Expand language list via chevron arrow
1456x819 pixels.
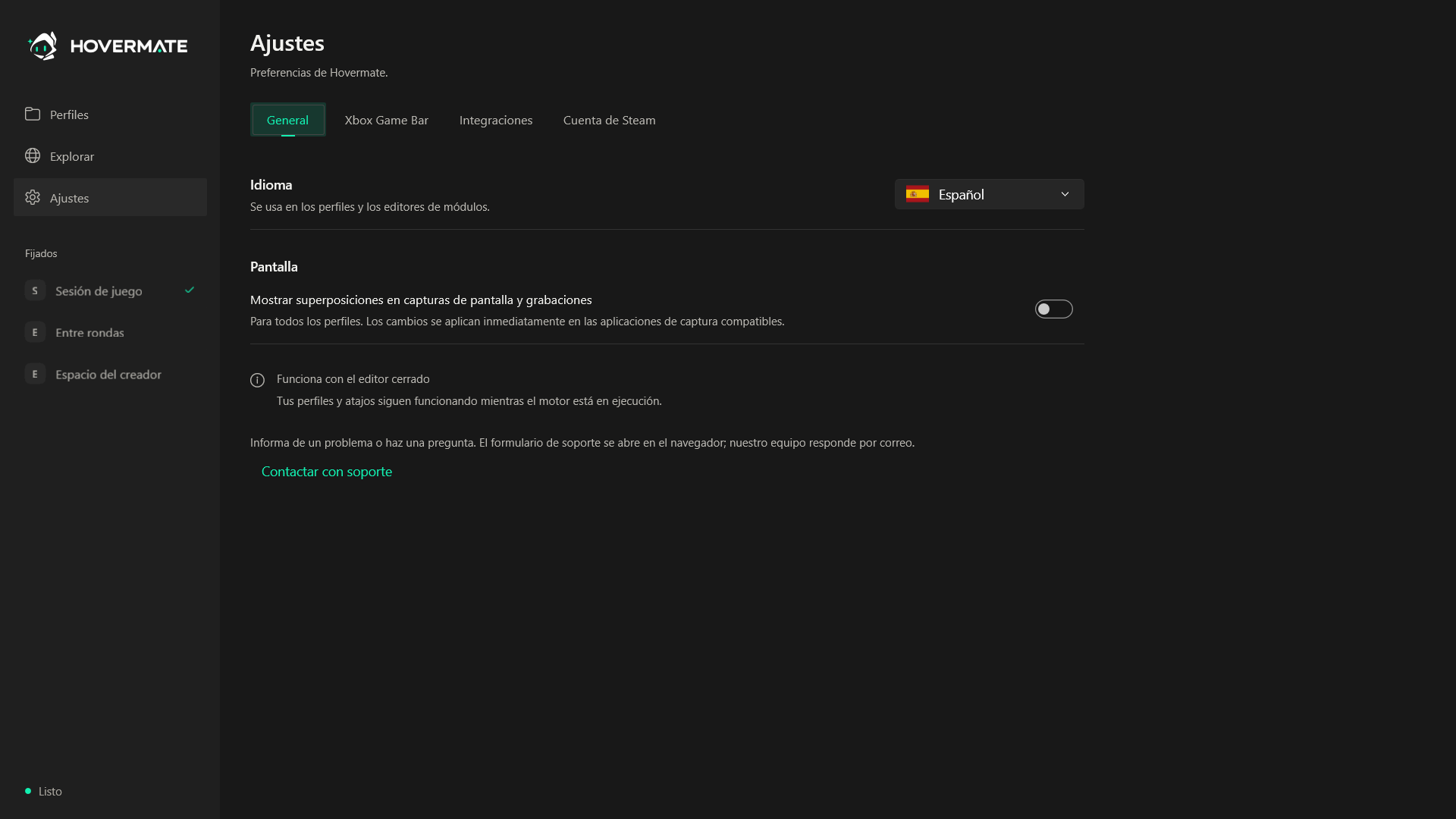1065,194
